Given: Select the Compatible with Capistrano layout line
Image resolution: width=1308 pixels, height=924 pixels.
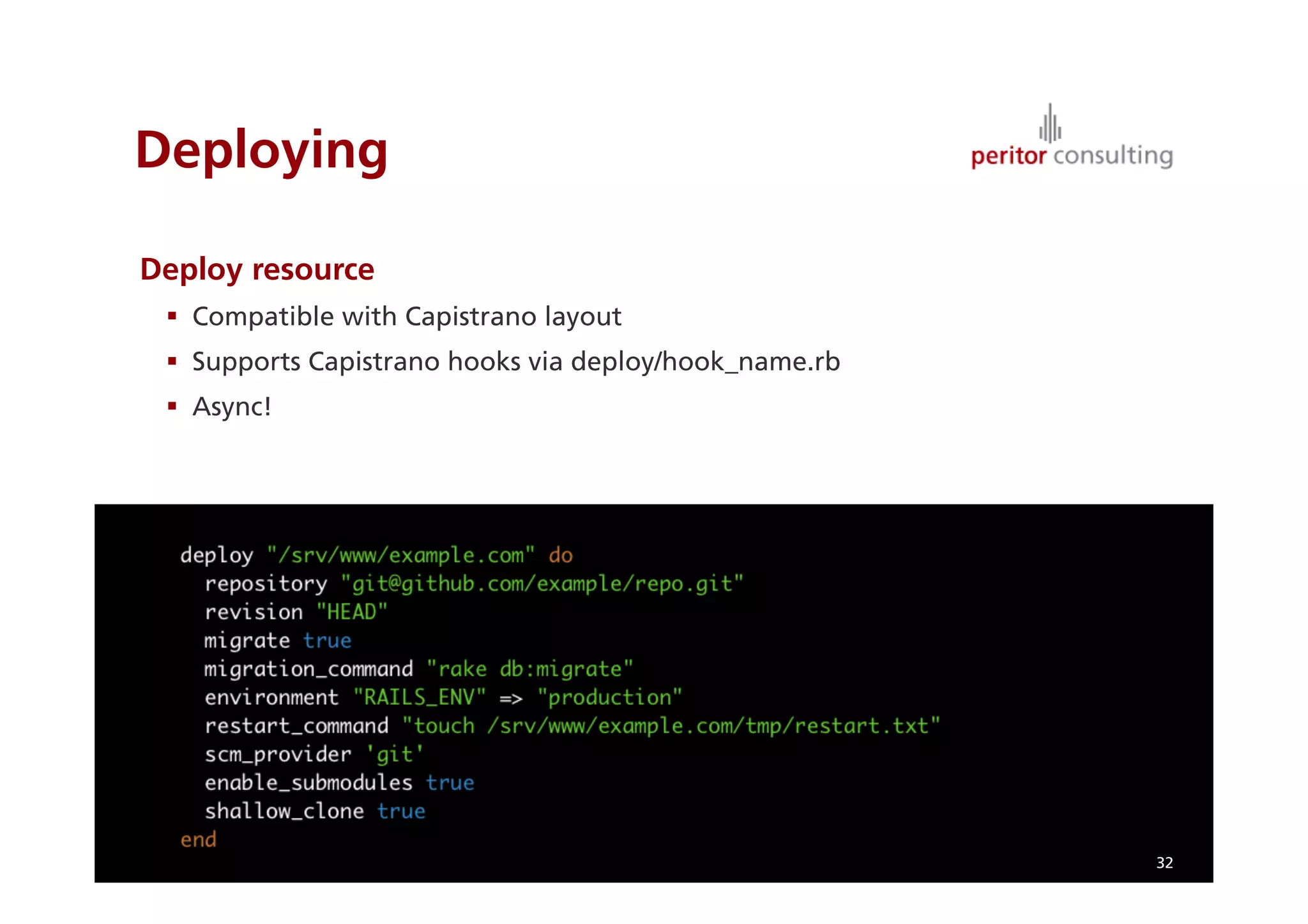Looking at the screenshot, I should [x=406, y=317].
